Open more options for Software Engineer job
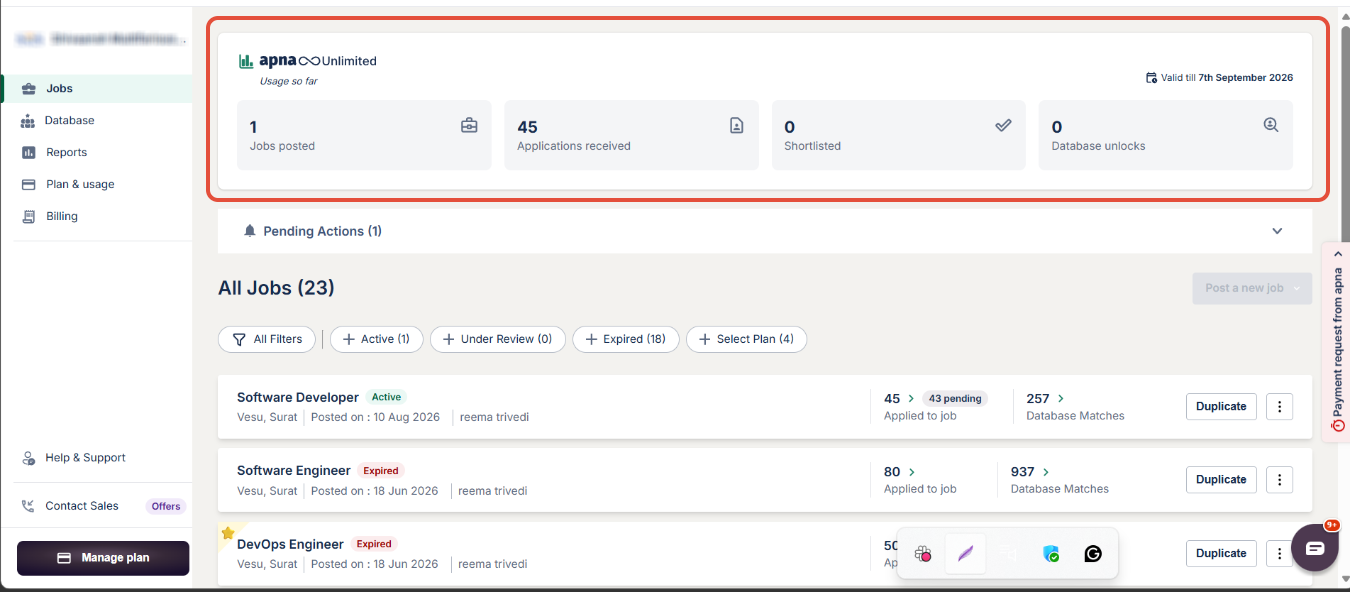 click(x=1280, y=479)
